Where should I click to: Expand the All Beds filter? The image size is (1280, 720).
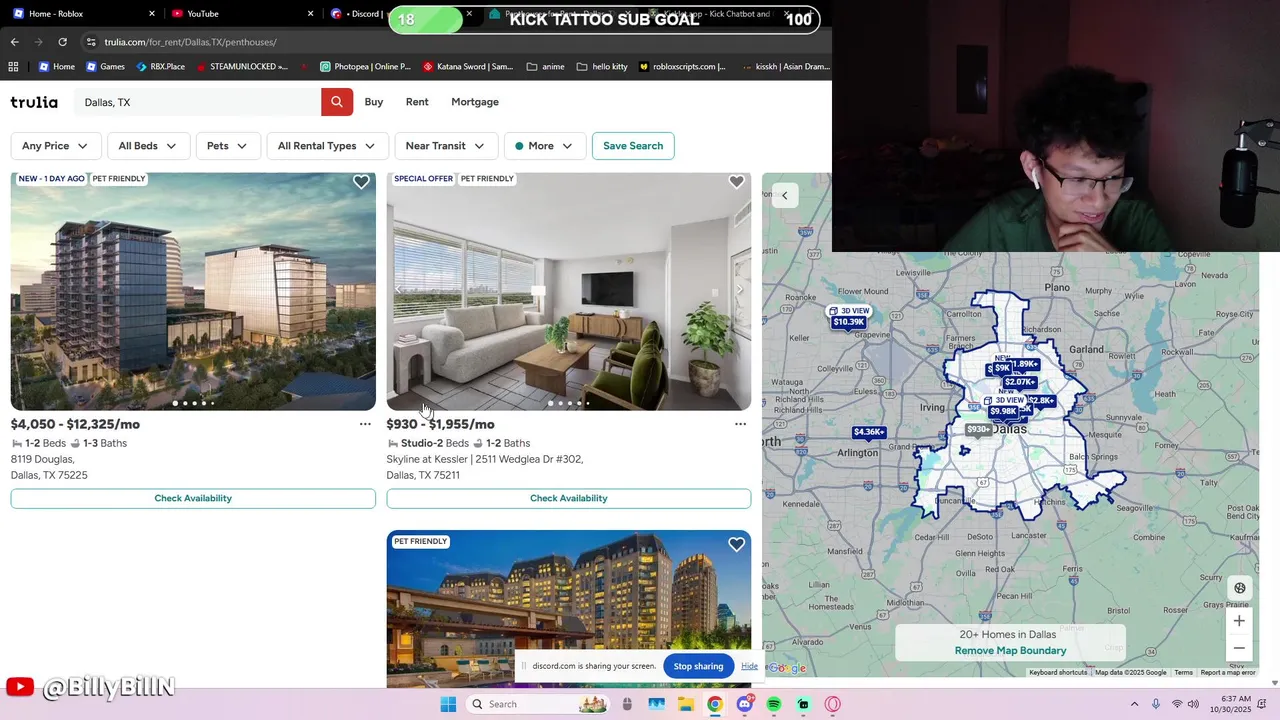point(148,146)
